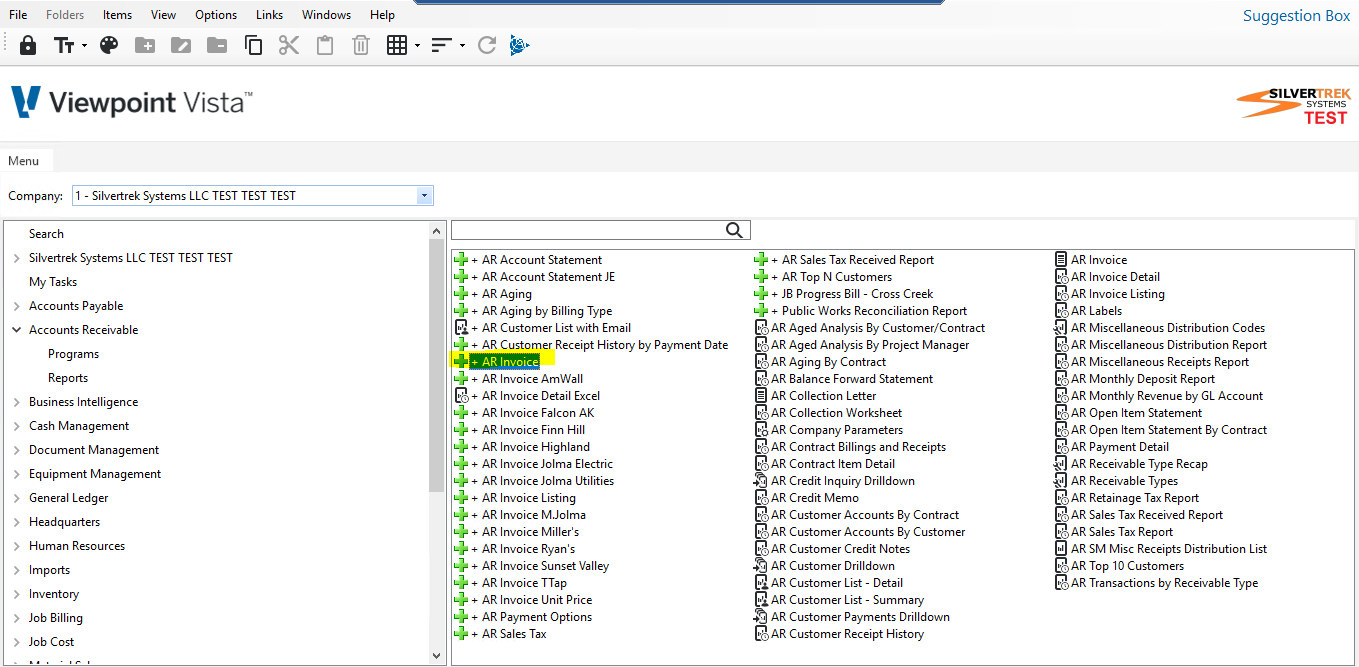Click the icon beside AR Receivable Type Recap
The height and width of the screenshot is (667, 1359).
(x=1061, y=464)
